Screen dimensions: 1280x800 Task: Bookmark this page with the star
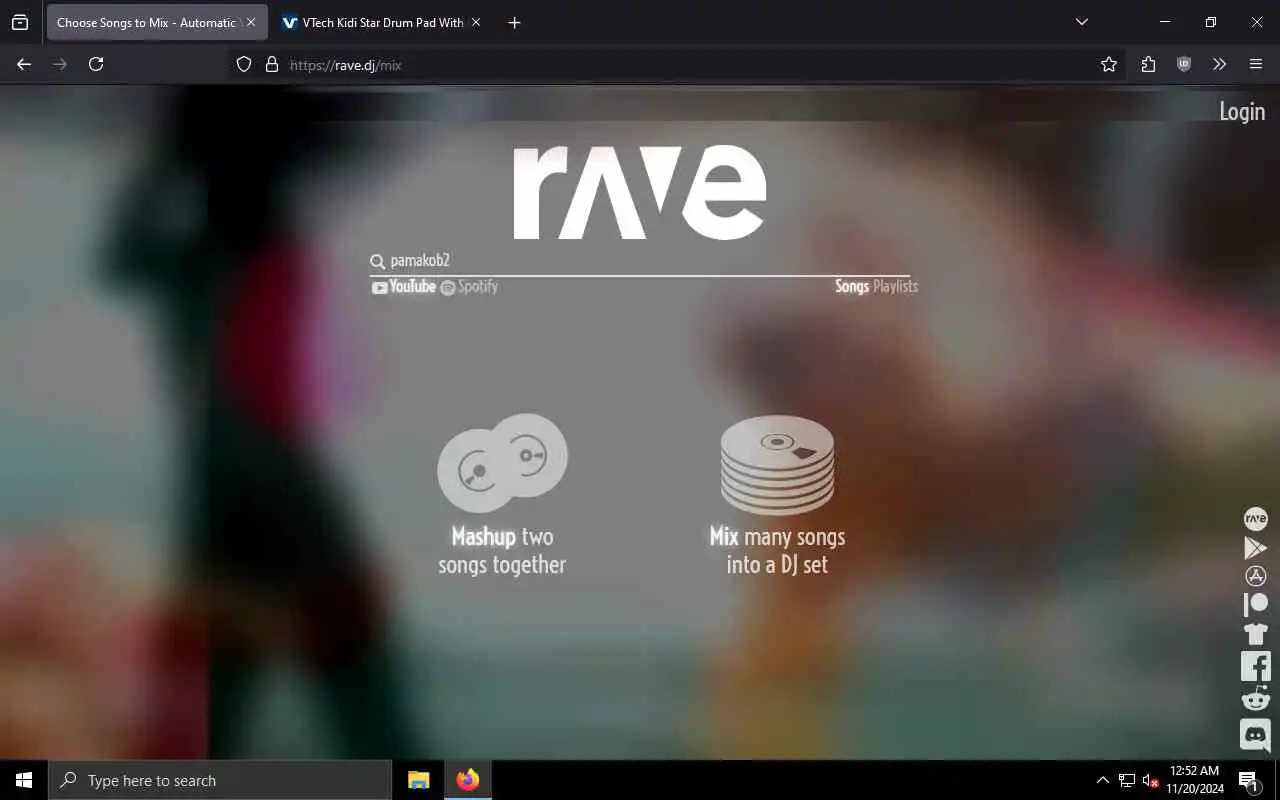click(x=1109, y=64)
